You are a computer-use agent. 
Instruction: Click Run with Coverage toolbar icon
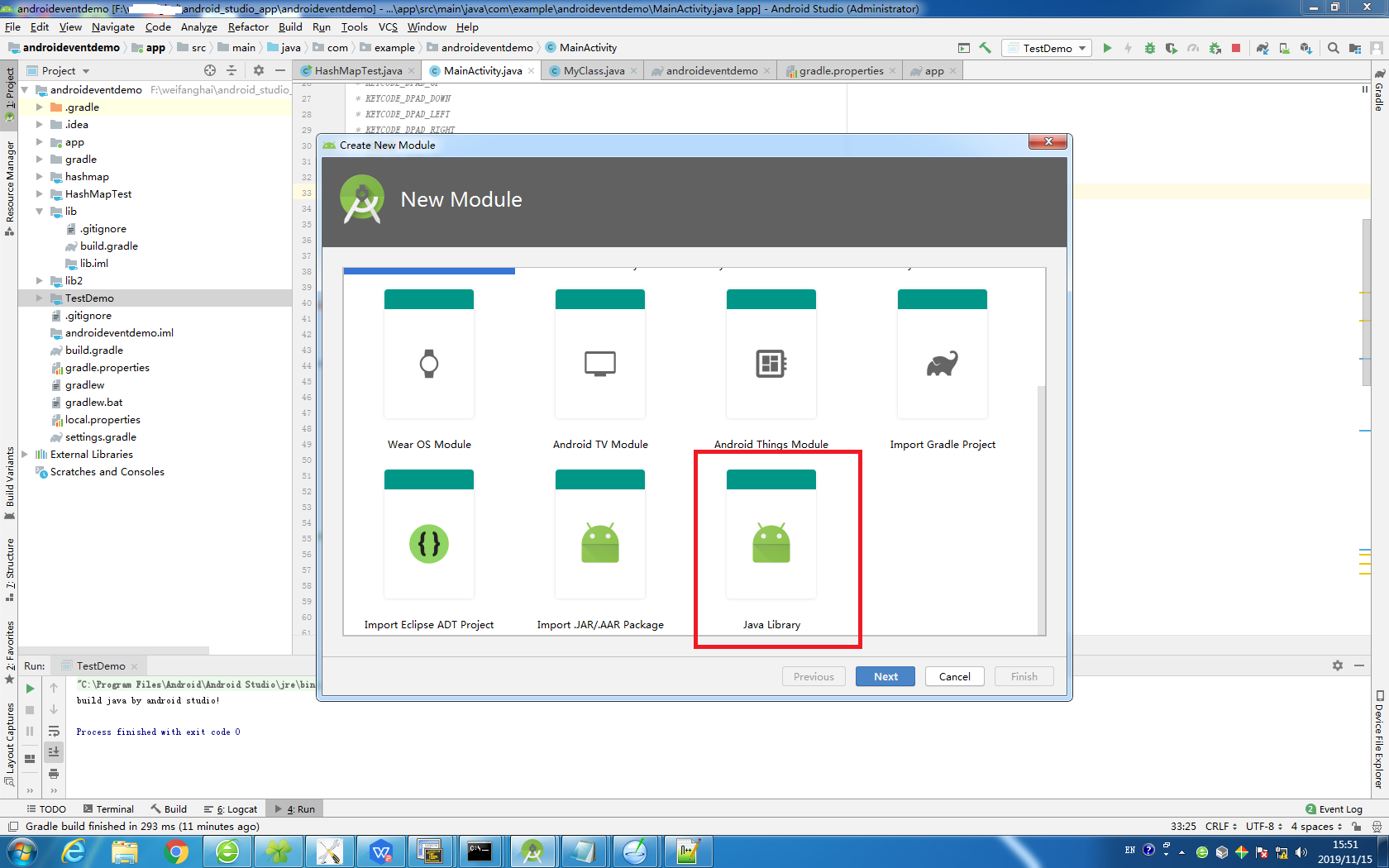(1172, 48)
